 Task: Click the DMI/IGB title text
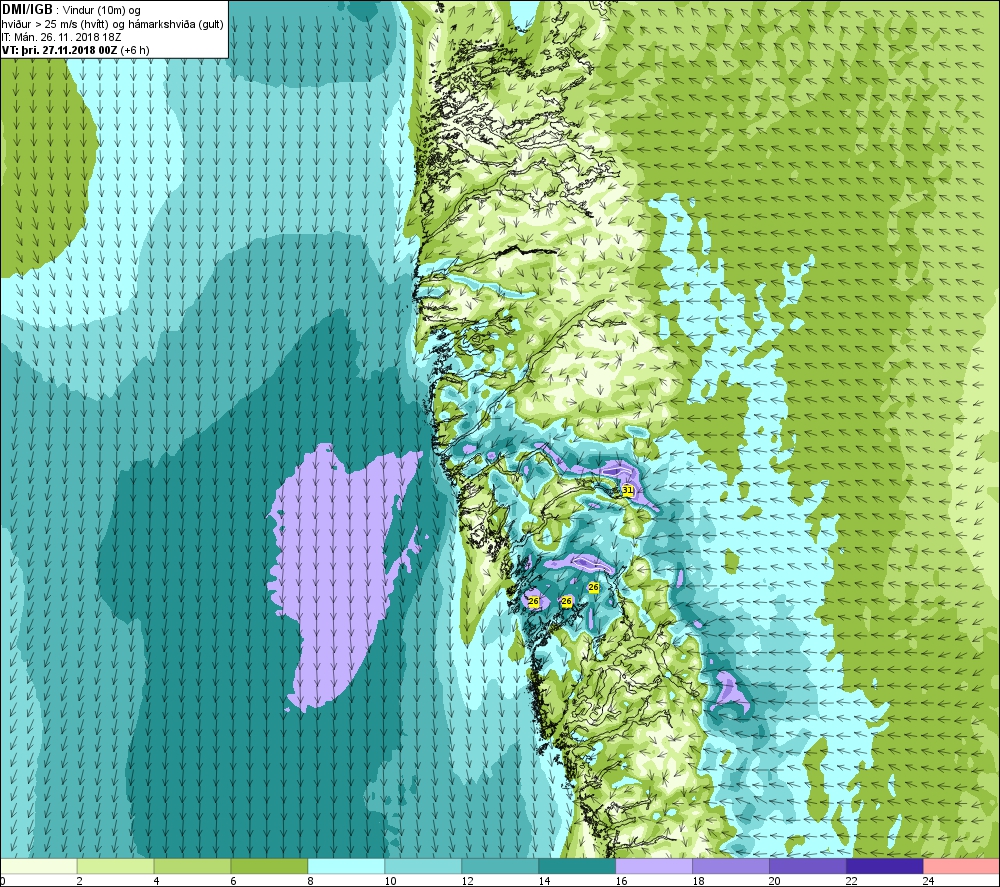(27, 10)
